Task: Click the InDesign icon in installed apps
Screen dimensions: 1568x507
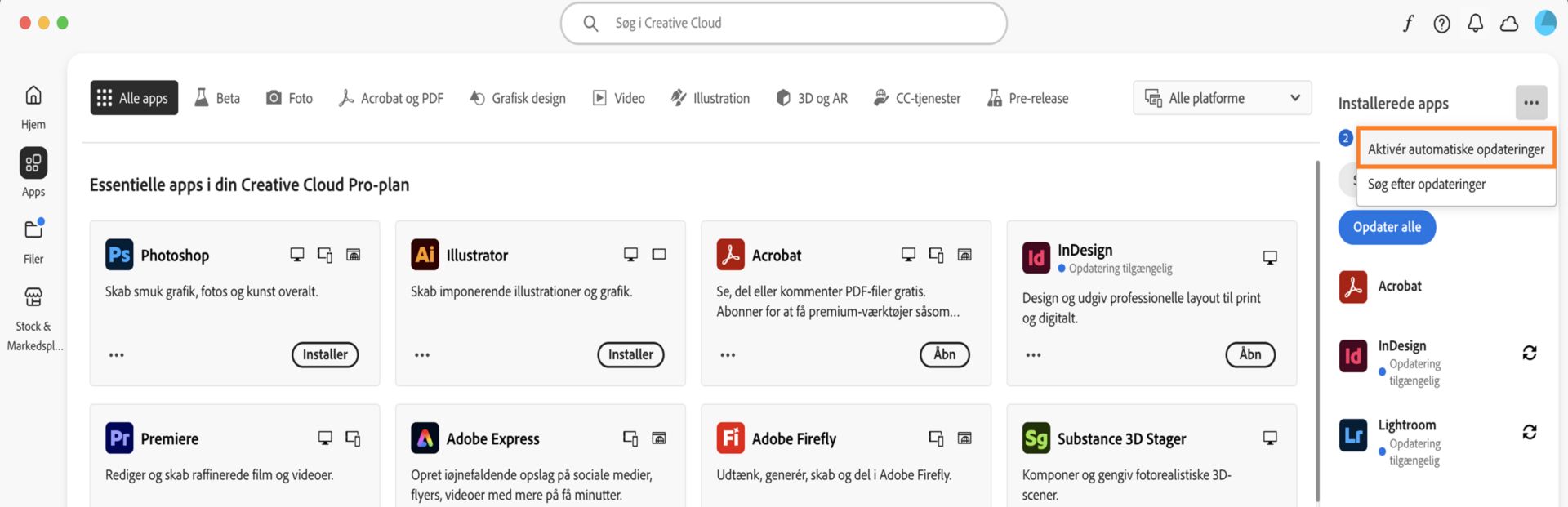Action: coord(1353,356)
